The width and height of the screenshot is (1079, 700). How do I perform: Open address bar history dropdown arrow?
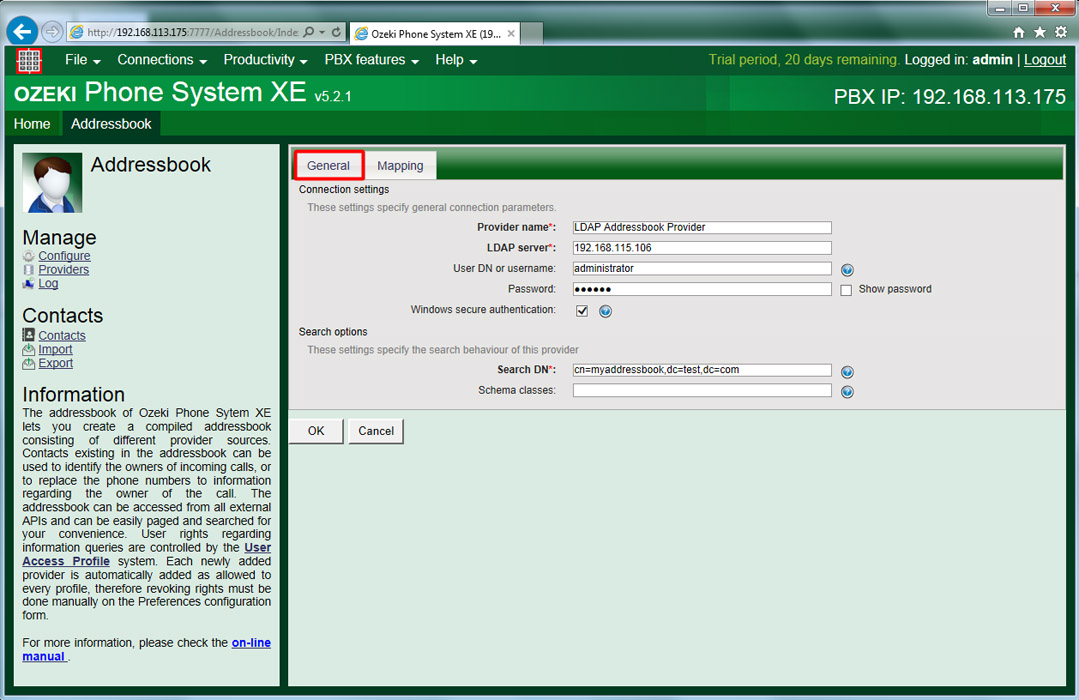pos(322,32)
